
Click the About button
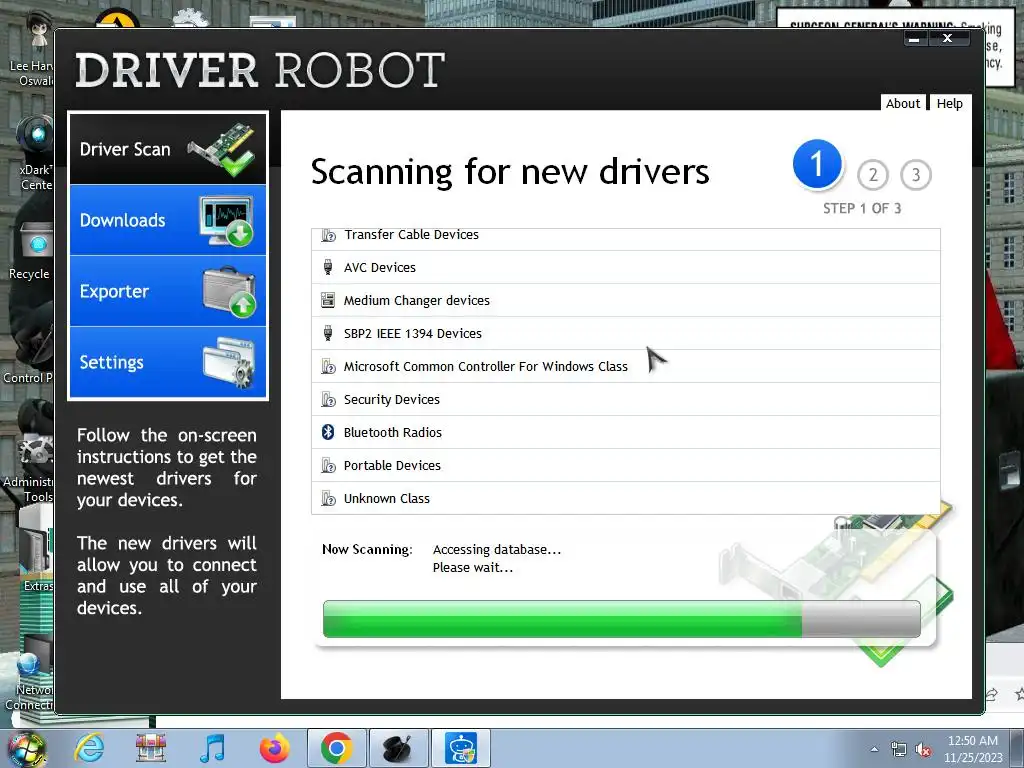pos(903,103)
